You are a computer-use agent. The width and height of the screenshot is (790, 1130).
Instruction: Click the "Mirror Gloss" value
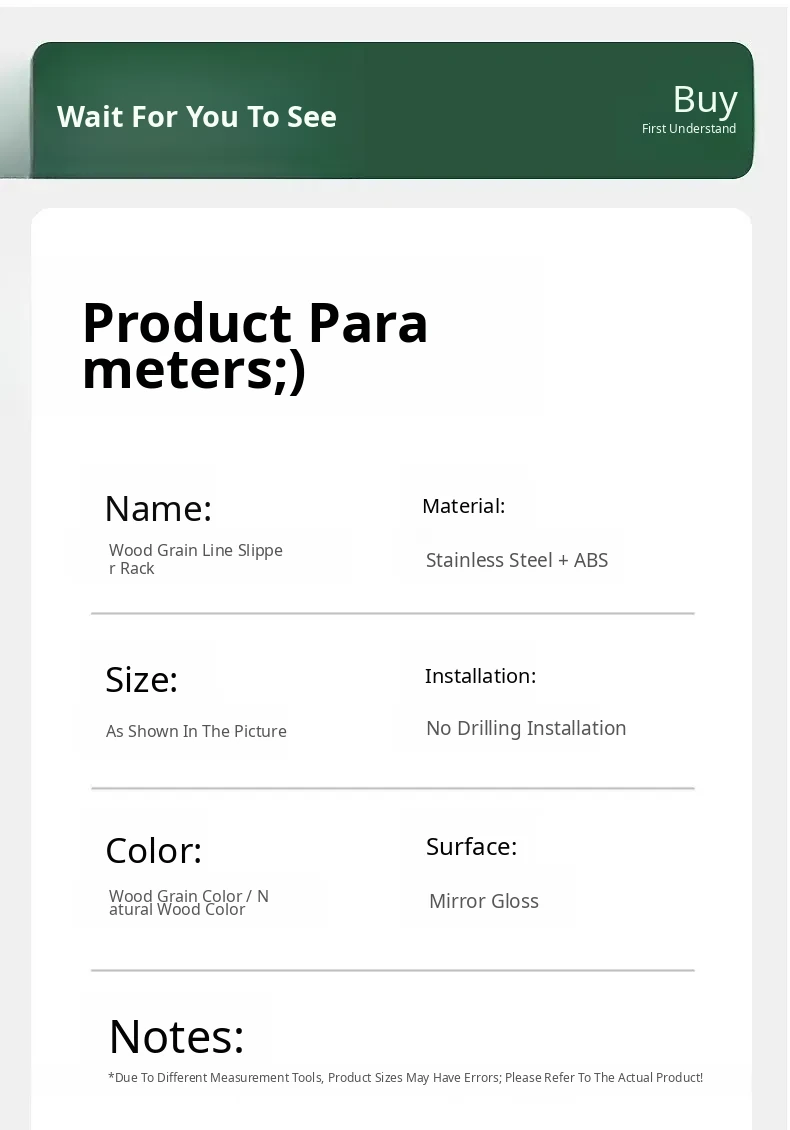[484, 901]
